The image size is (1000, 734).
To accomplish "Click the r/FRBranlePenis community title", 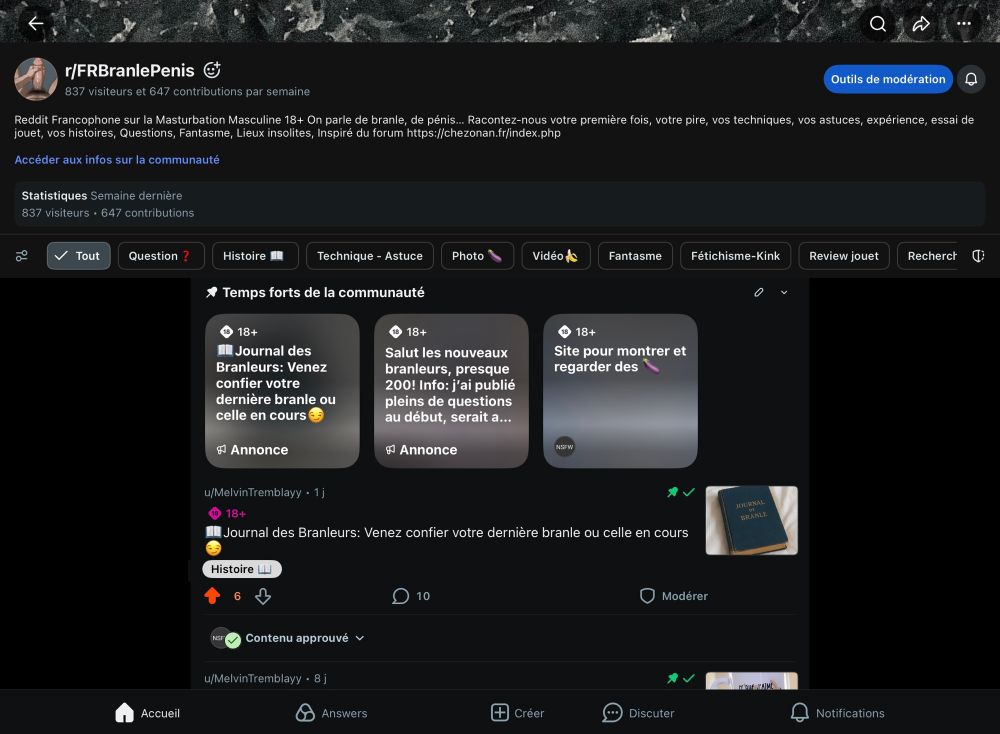I will tap(129, 70).
